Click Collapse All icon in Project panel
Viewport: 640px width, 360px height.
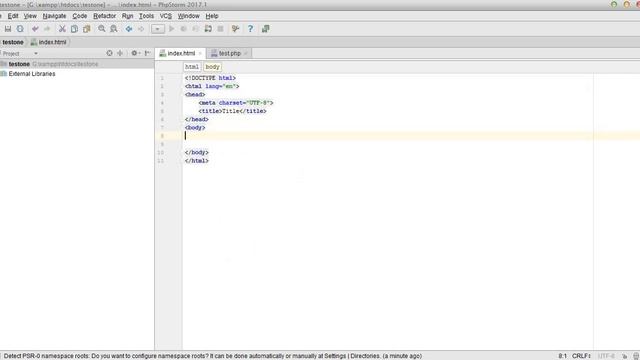pyautogui.click(x=120, y=53)
